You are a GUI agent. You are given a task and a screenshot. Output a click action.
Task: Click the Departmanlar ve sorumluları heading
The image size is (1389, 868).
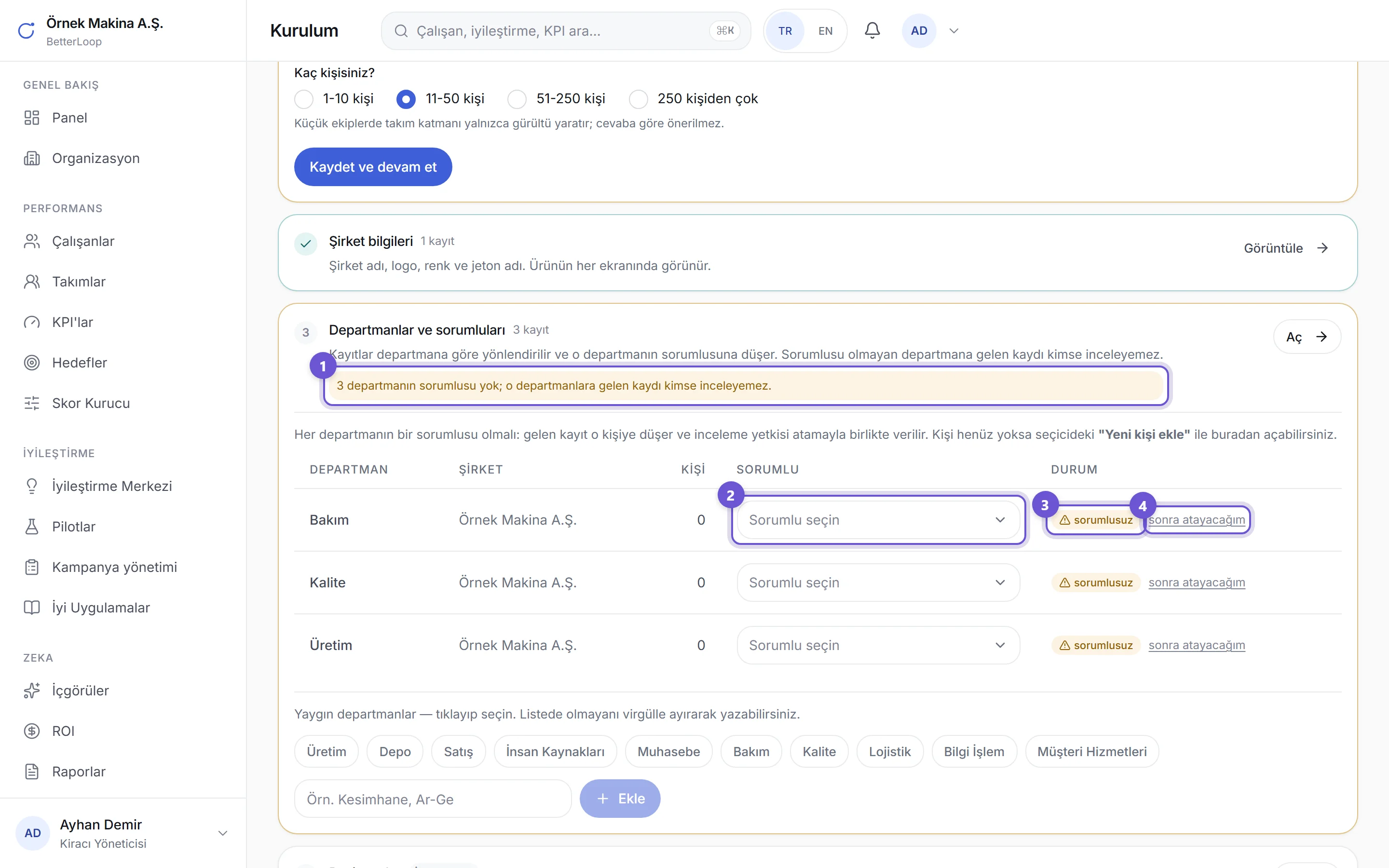(417, 330)
